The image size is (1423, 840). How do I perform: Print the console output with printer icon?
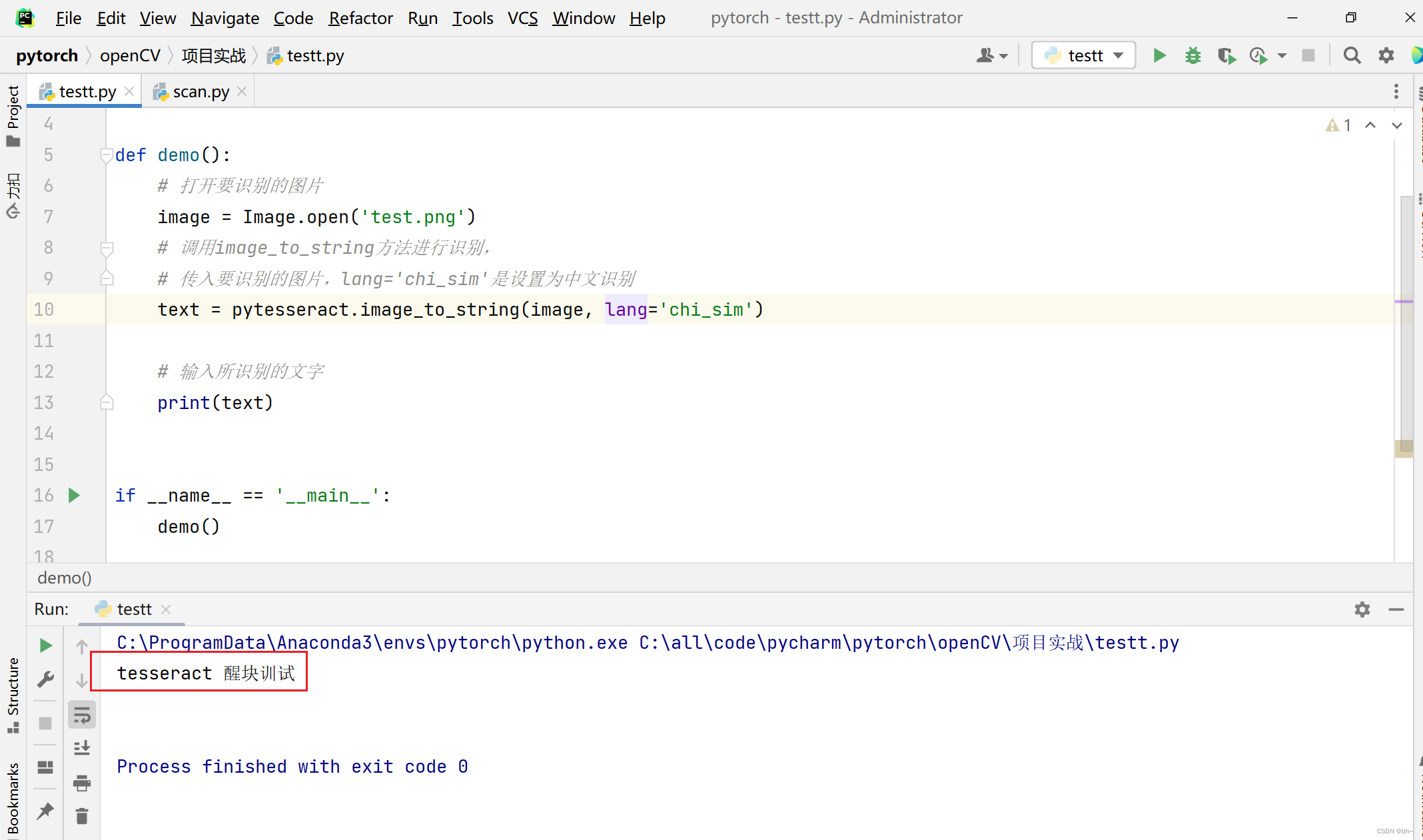tap(82, 783)
